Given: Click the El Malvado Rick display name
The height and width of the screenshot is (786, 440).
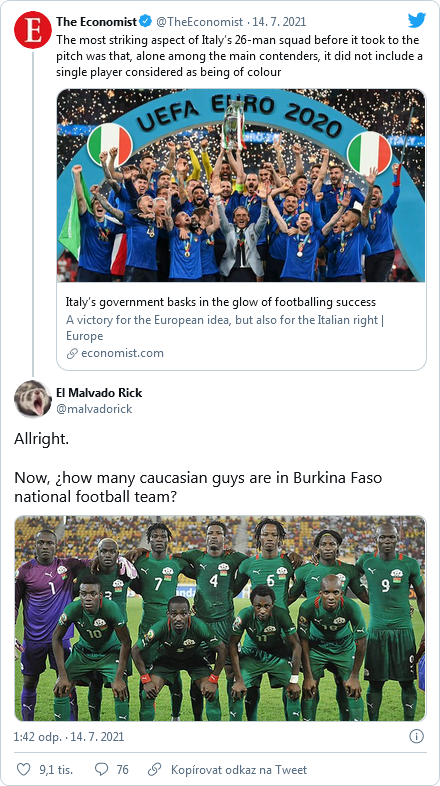Looking at the screenshot, I should pyautogui.click(x=99, y=392).
